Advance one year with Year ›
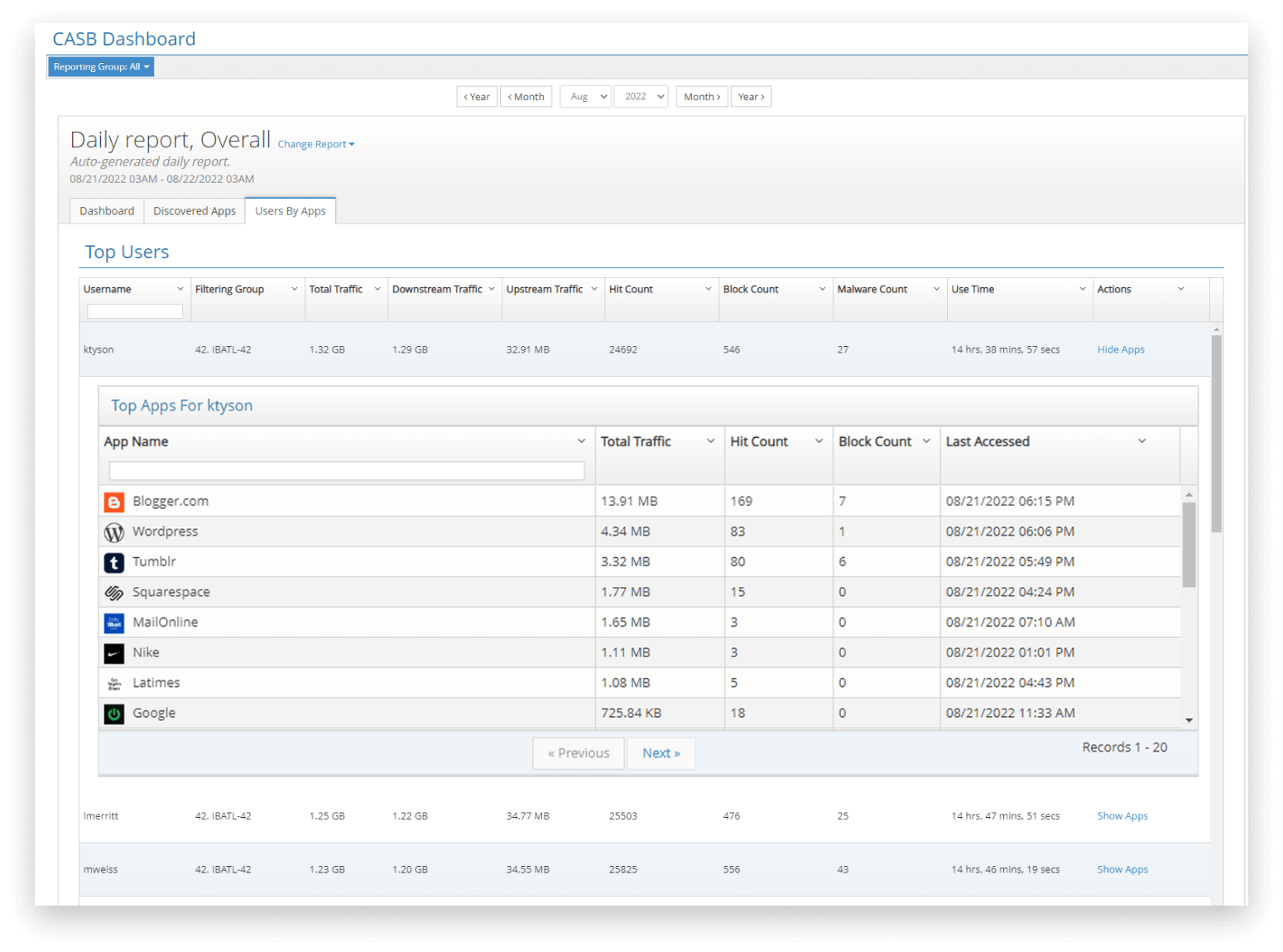Viewport: 1283px width, 952px height. point(751,97)
